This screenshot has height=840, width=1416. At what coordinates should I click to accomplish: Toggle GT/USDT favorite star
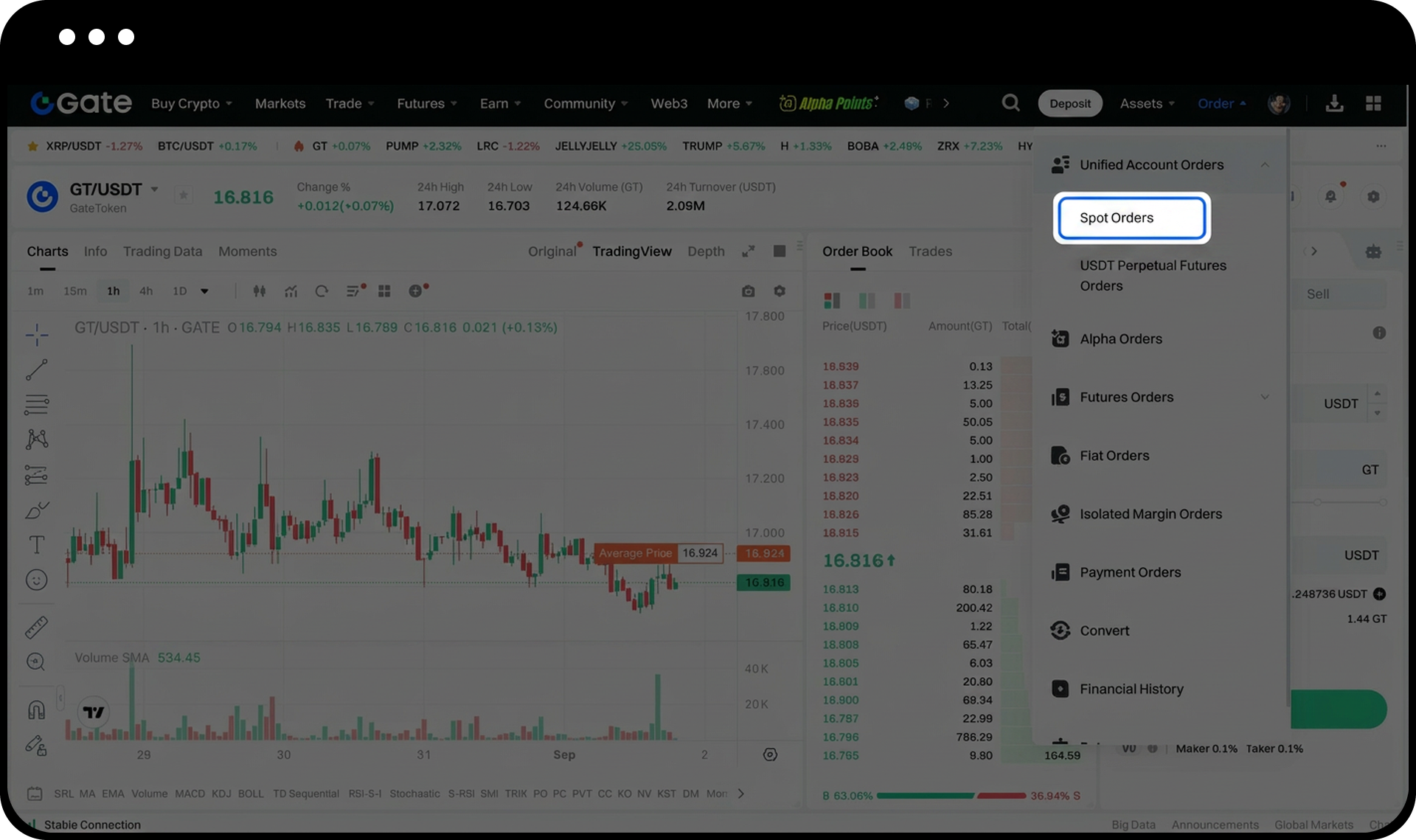[x=184, y=195]
